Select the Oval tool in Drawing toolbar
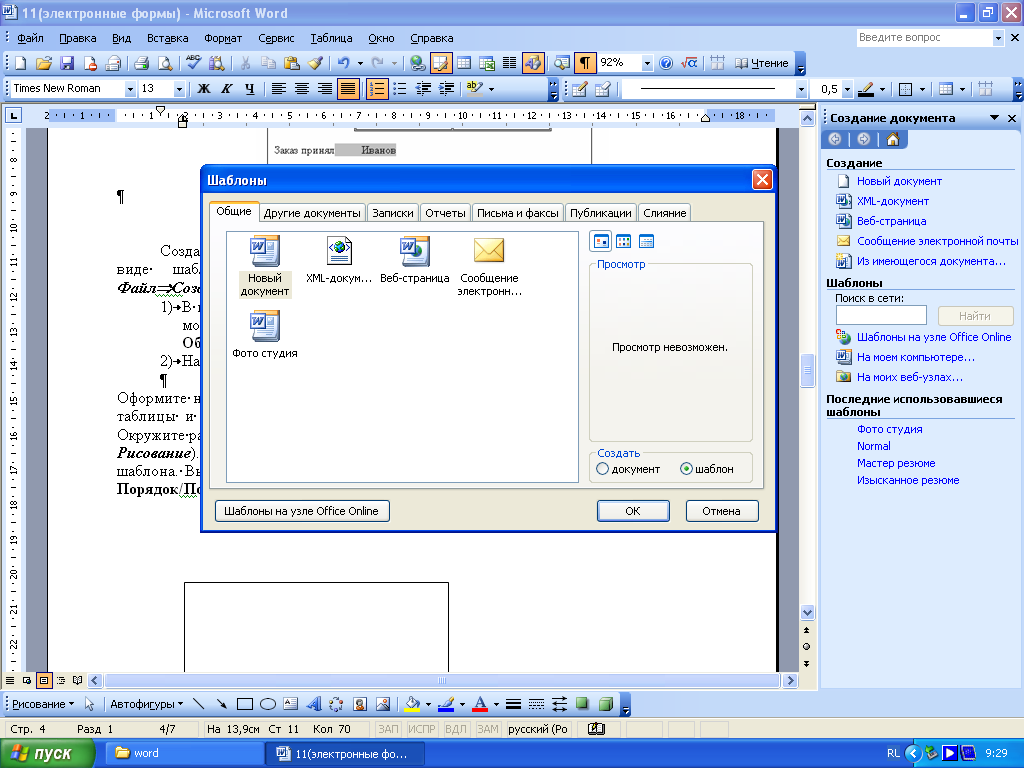The height and width of the screenshot is (768, 1024). (268, 704)
